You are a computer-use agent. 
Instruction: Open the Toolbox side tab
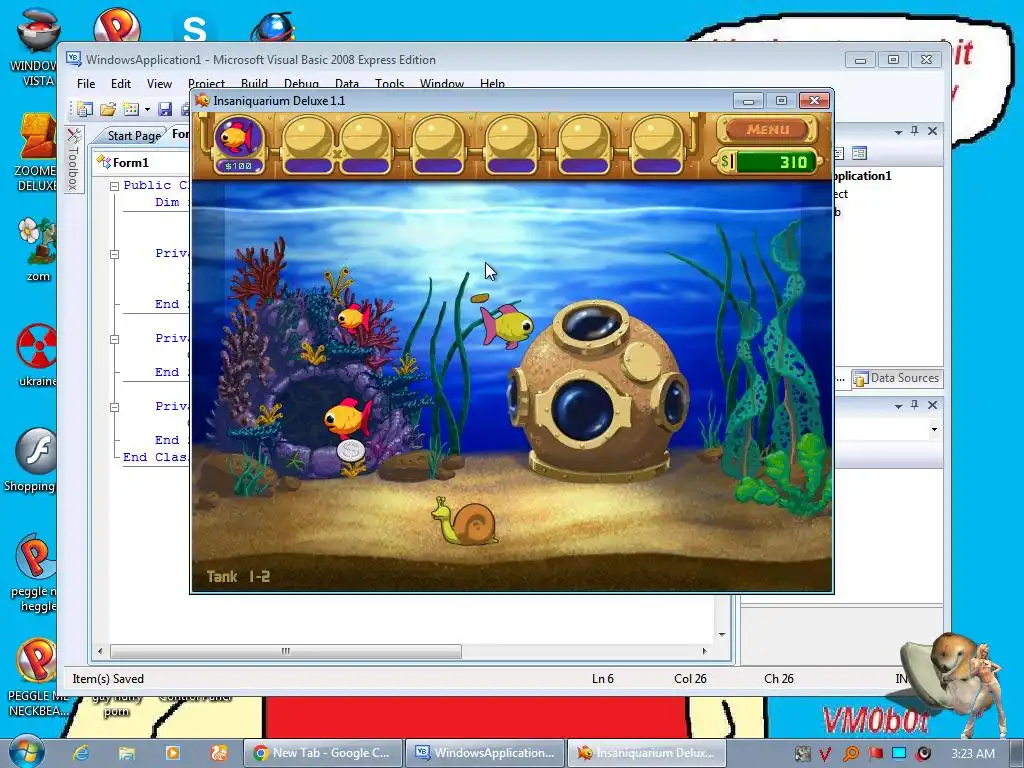74,159
